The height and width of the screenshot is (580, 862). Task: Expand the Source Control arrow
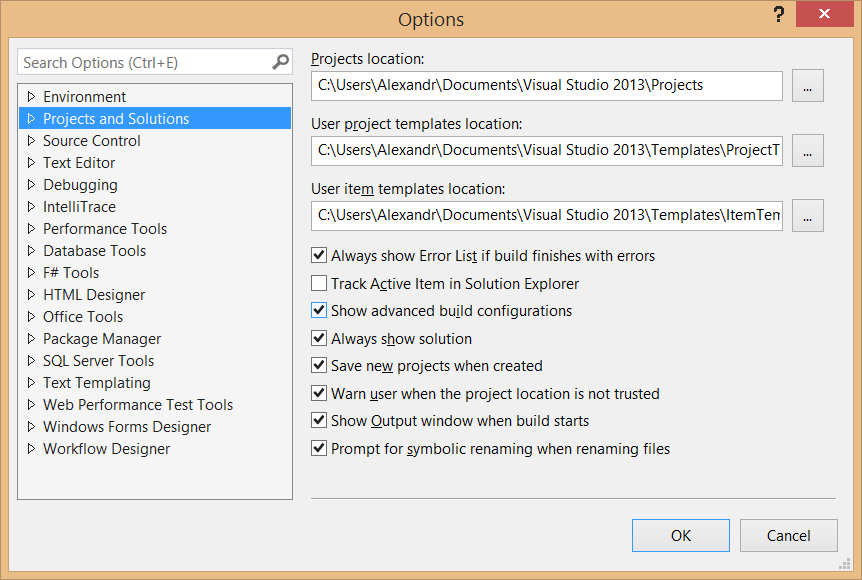31,140
